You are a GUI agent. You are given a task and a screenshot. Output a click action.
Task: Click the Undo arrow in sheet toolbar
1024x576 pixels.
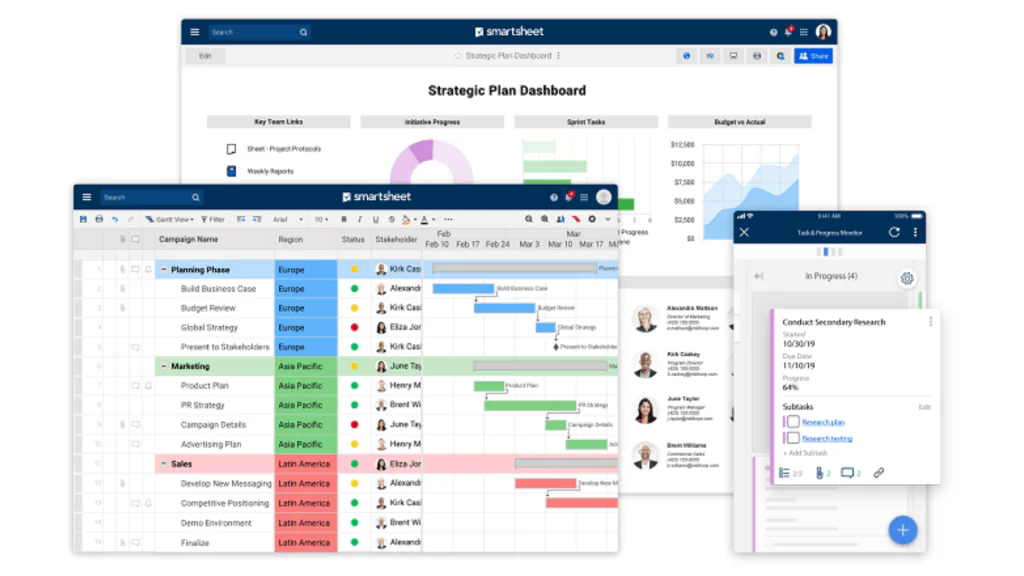pyautogui.click(x=115, y=219)
